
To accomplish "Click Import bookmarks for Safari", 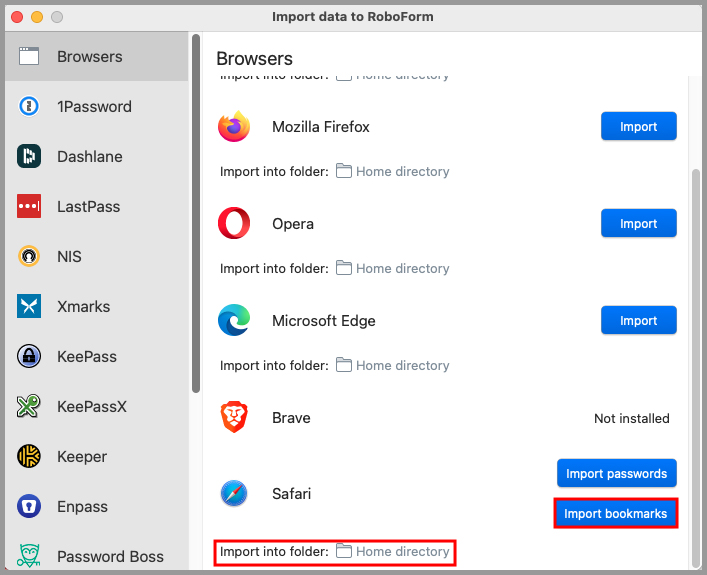I will [616, 514].
